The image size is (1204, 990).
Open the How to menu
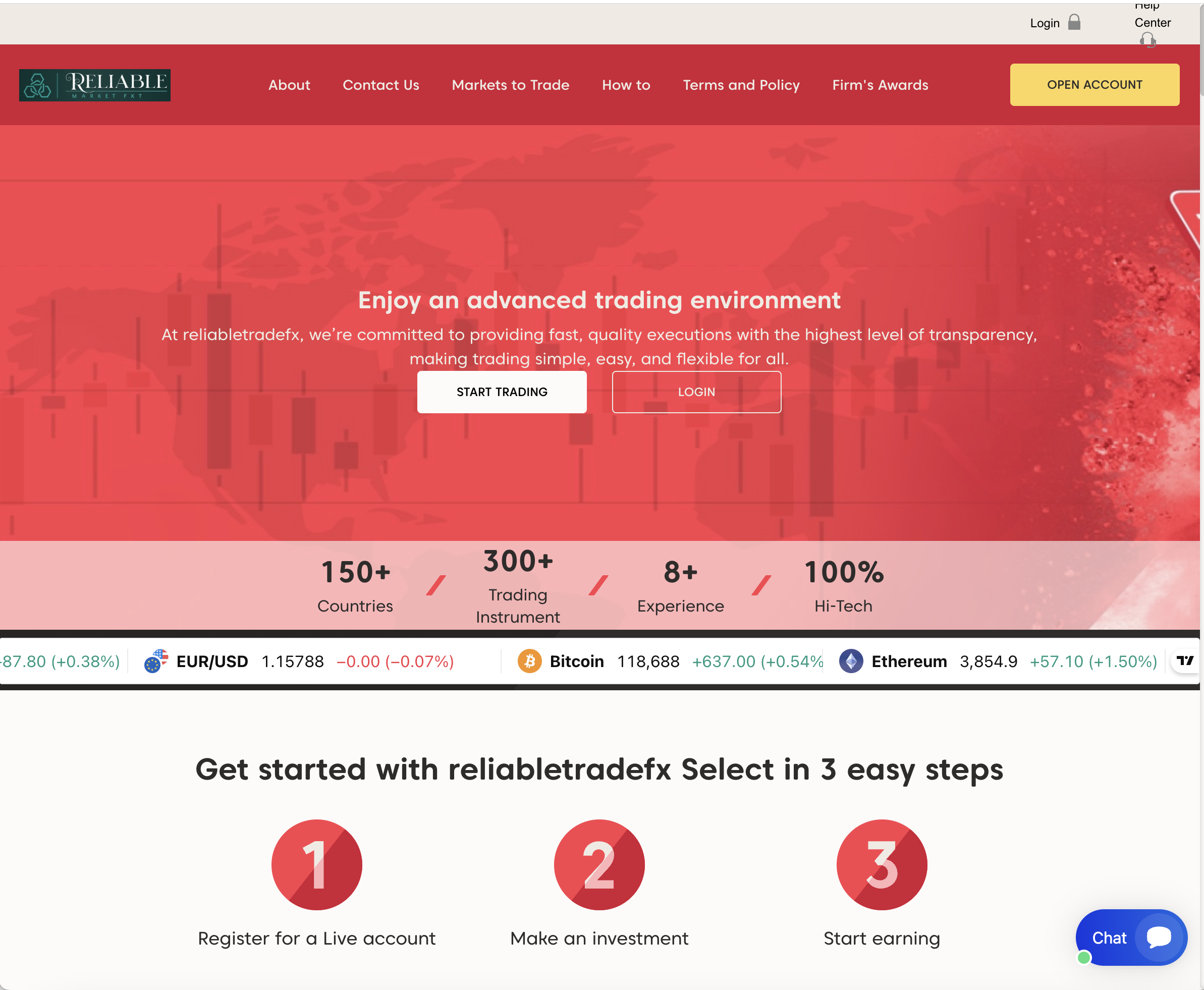click(626, 85)
